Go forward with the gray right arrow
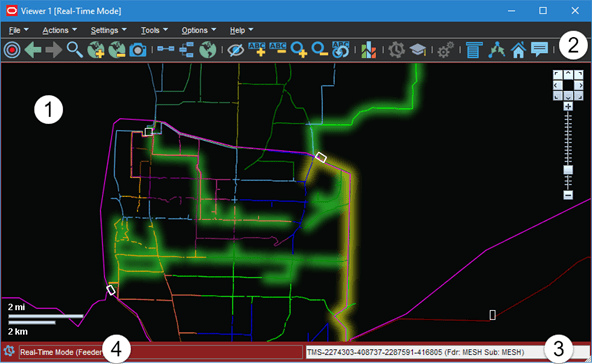 [54, 50]
